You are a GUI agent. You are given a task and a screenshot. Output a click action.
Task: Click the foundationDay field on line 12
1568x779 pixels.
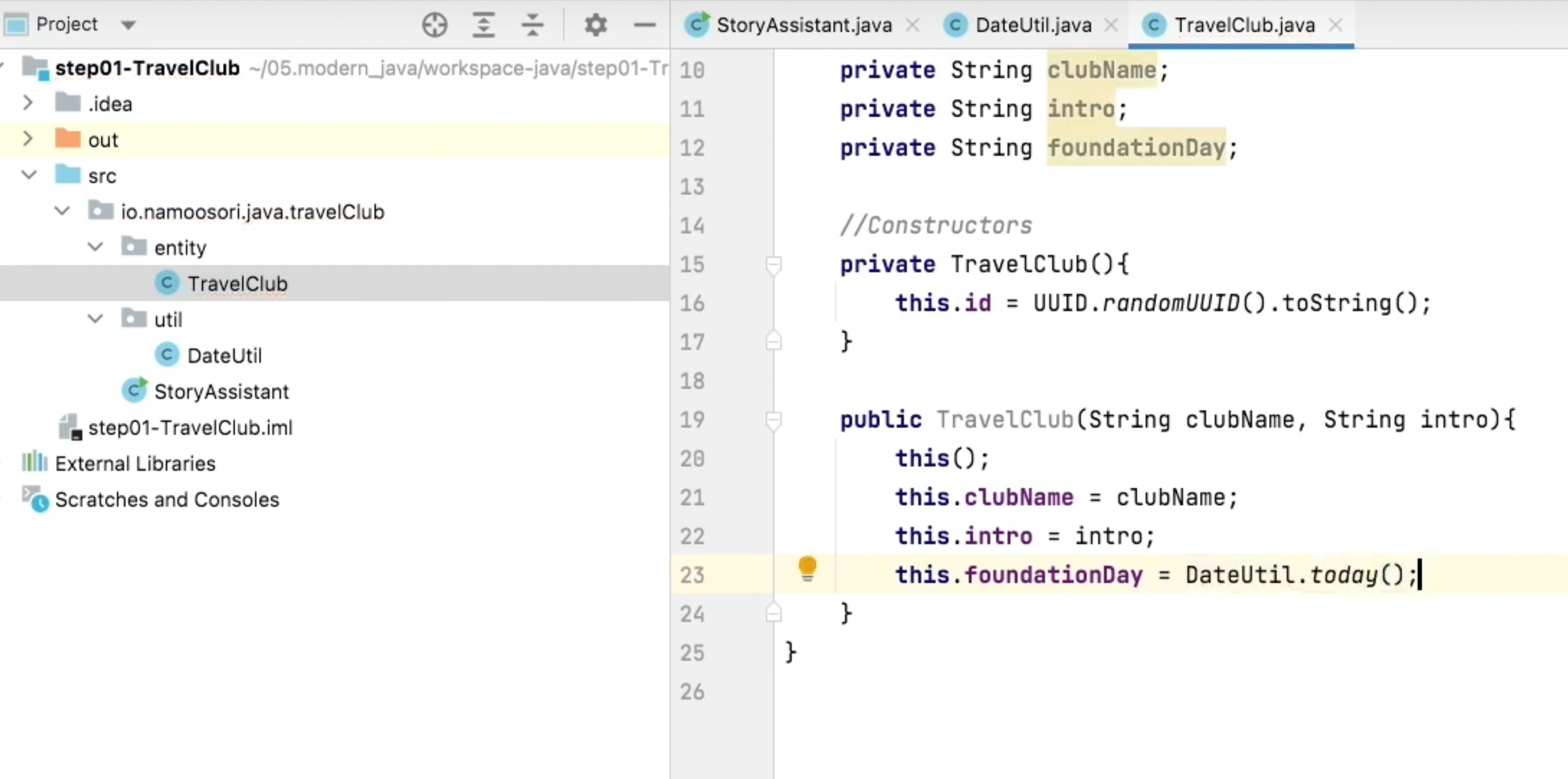tap(1136, 147)
